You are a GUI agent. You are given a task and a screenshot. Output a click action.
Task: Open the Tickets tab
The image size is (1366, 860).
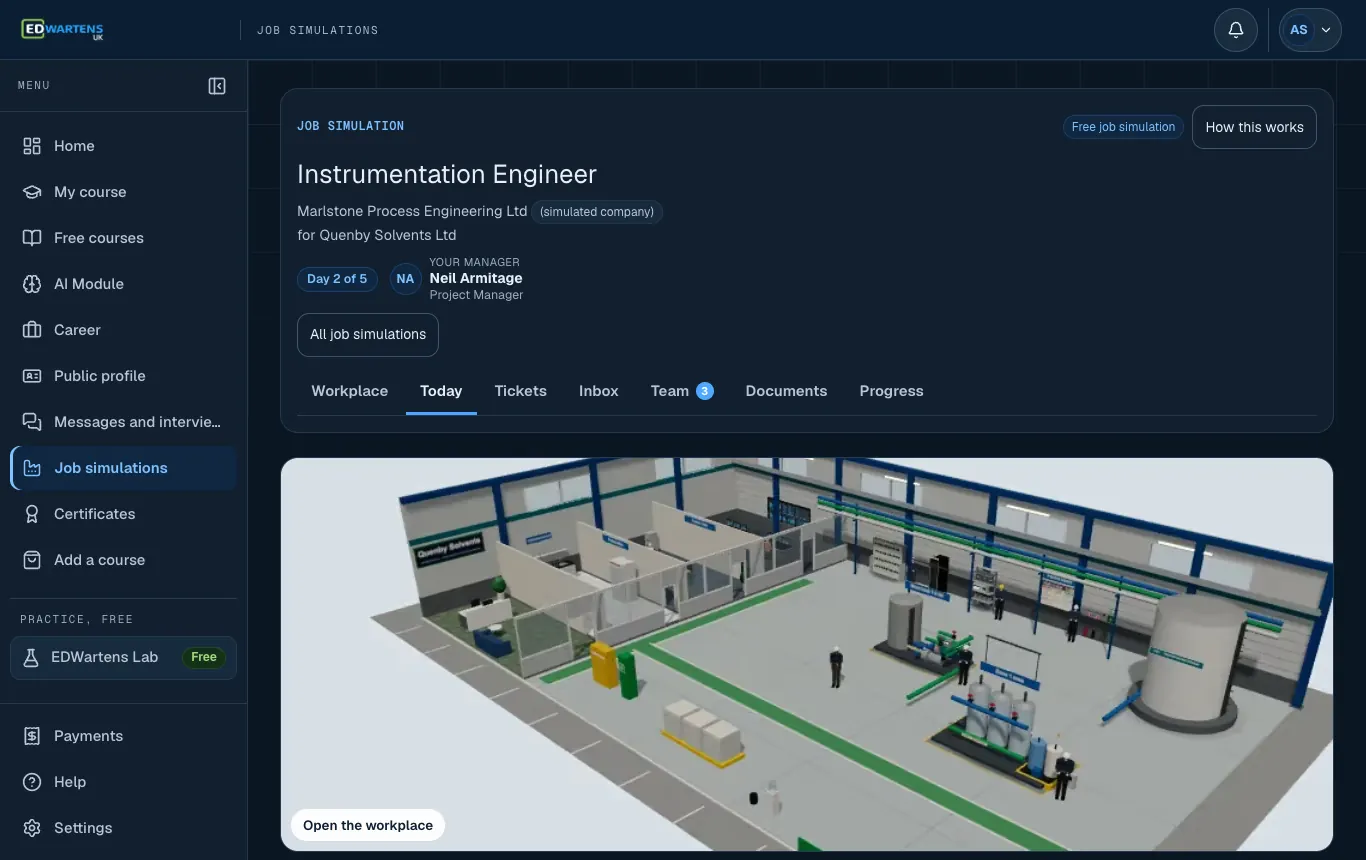pos(521,391)
